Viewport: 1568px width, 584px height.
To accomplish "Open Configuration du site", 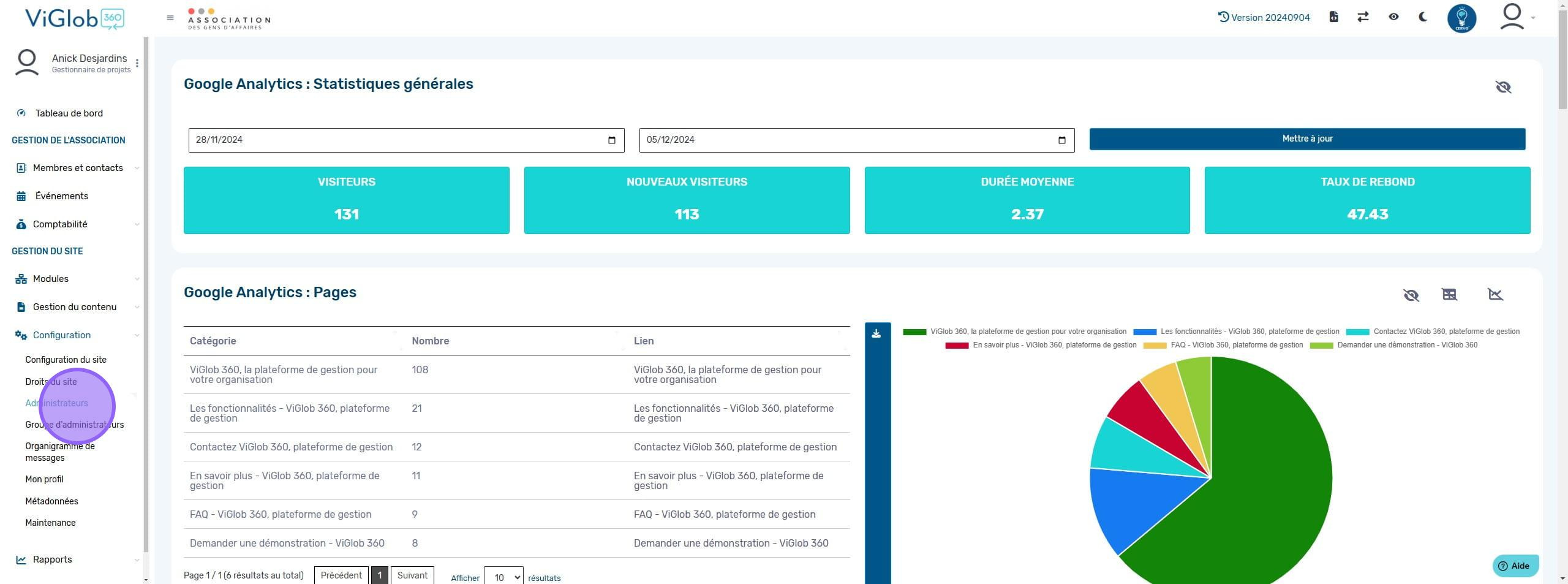I will [x=66, y=360].
